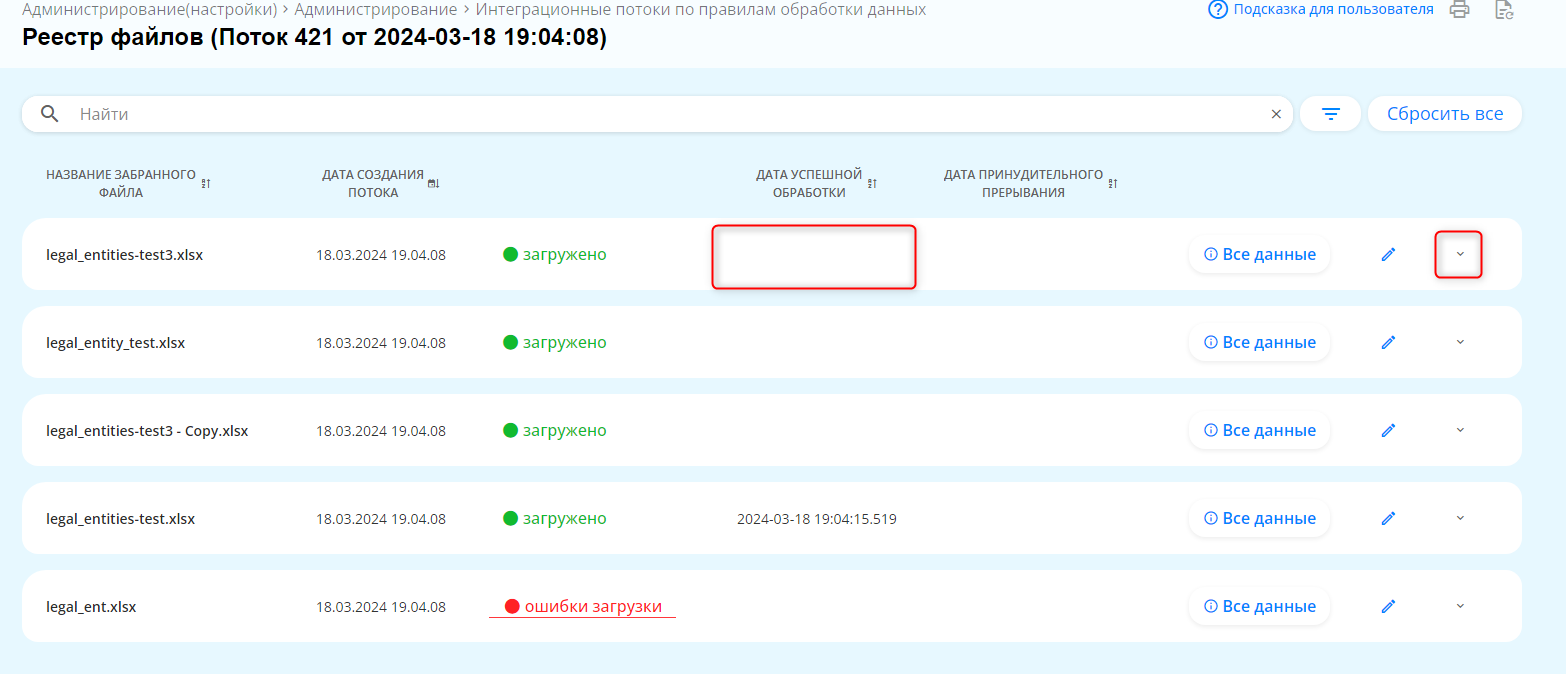Click the print icon in header
Screen dimensions: 1566x674
point(1460,10)
